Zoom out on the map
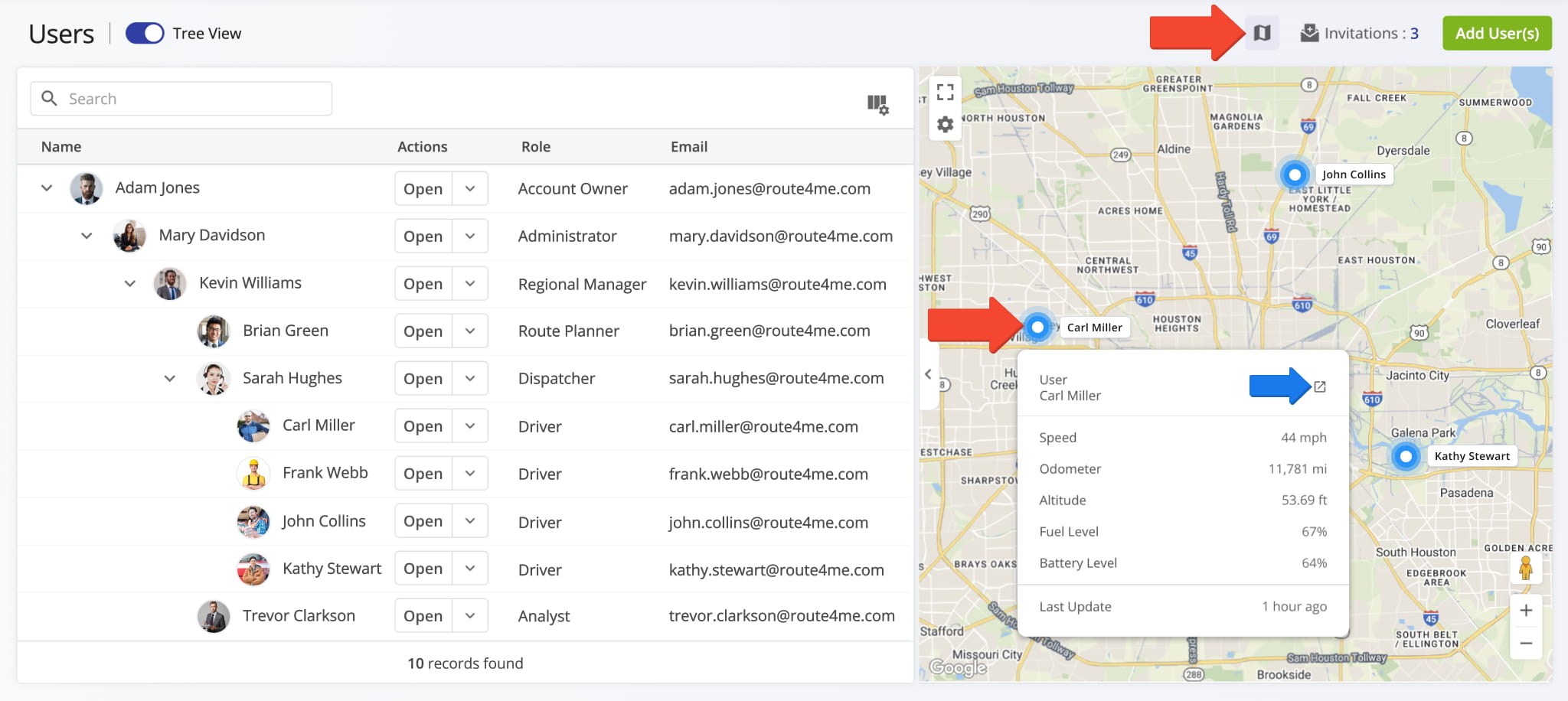The width and height of the screenshot is (1568, 701). (1525, 644)
